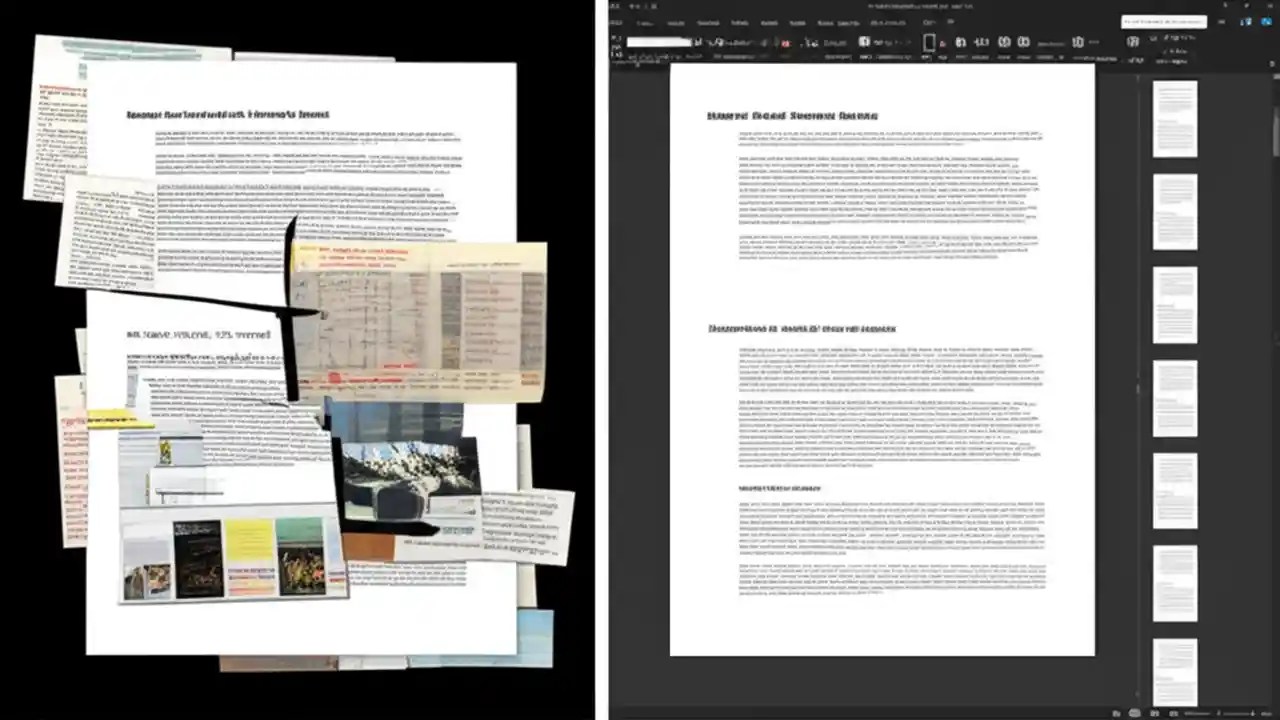Viewport: 1280px width, 720px height.
Task: Click inside the search field at top right
Action: click(1165, 20)
